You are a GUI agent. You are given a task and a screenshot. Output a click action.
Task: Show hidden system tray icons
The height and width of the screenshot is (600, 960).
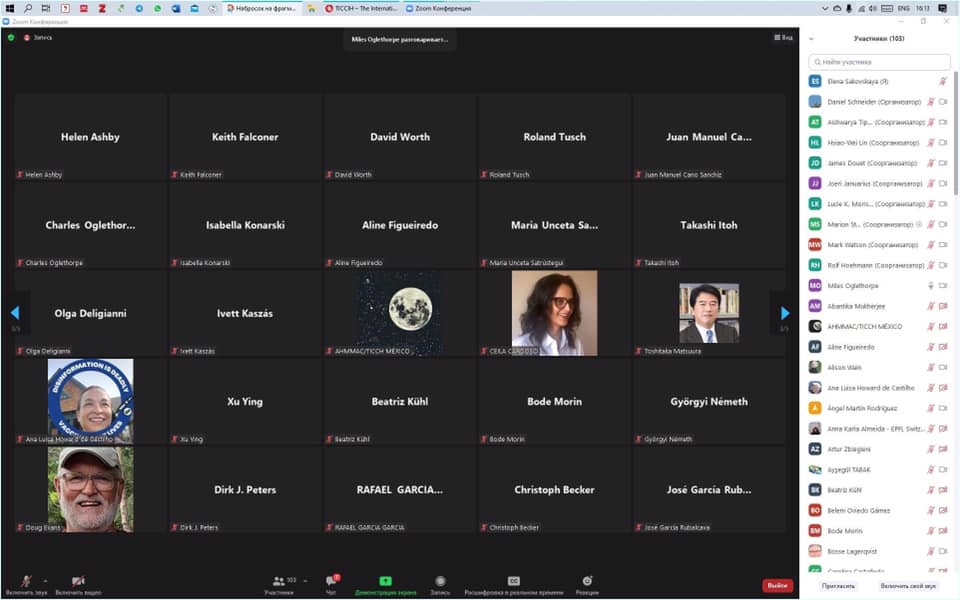825,9
